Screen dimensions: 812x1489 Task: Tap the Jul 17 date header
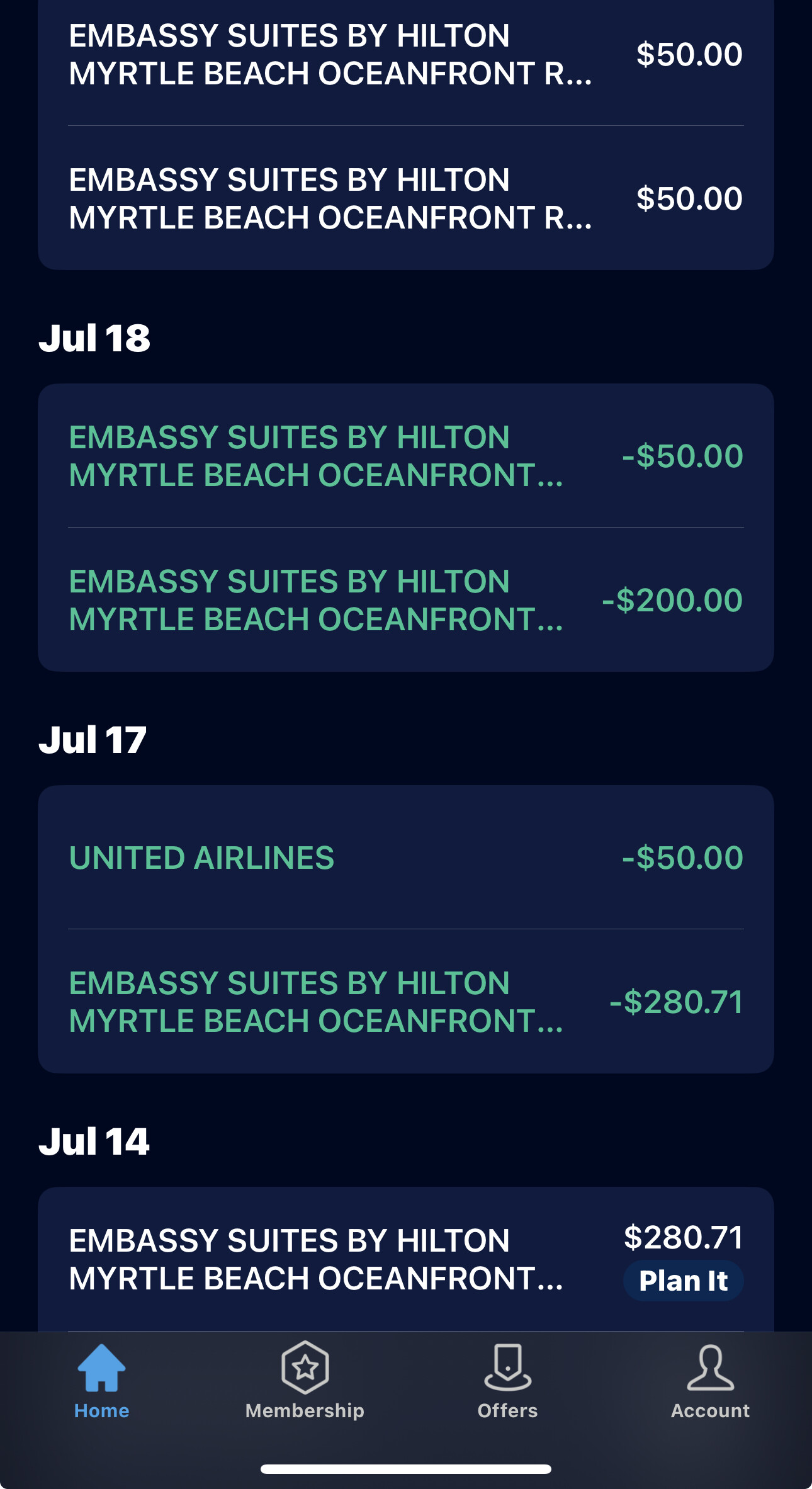(93, 740)
